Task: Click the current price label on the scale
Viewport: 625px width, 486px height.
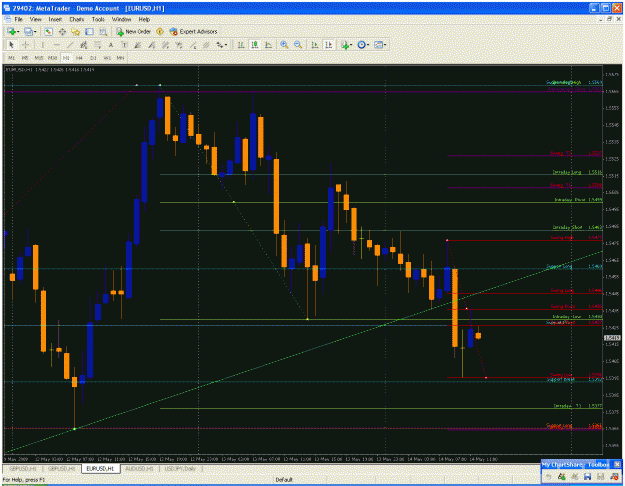Action: (613, 338)
